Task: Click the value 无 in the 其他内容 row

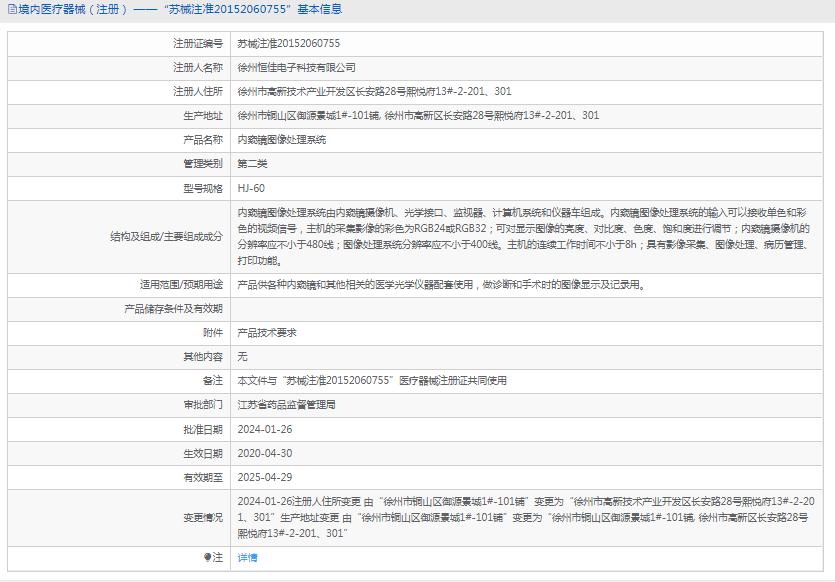Action: 242,357
